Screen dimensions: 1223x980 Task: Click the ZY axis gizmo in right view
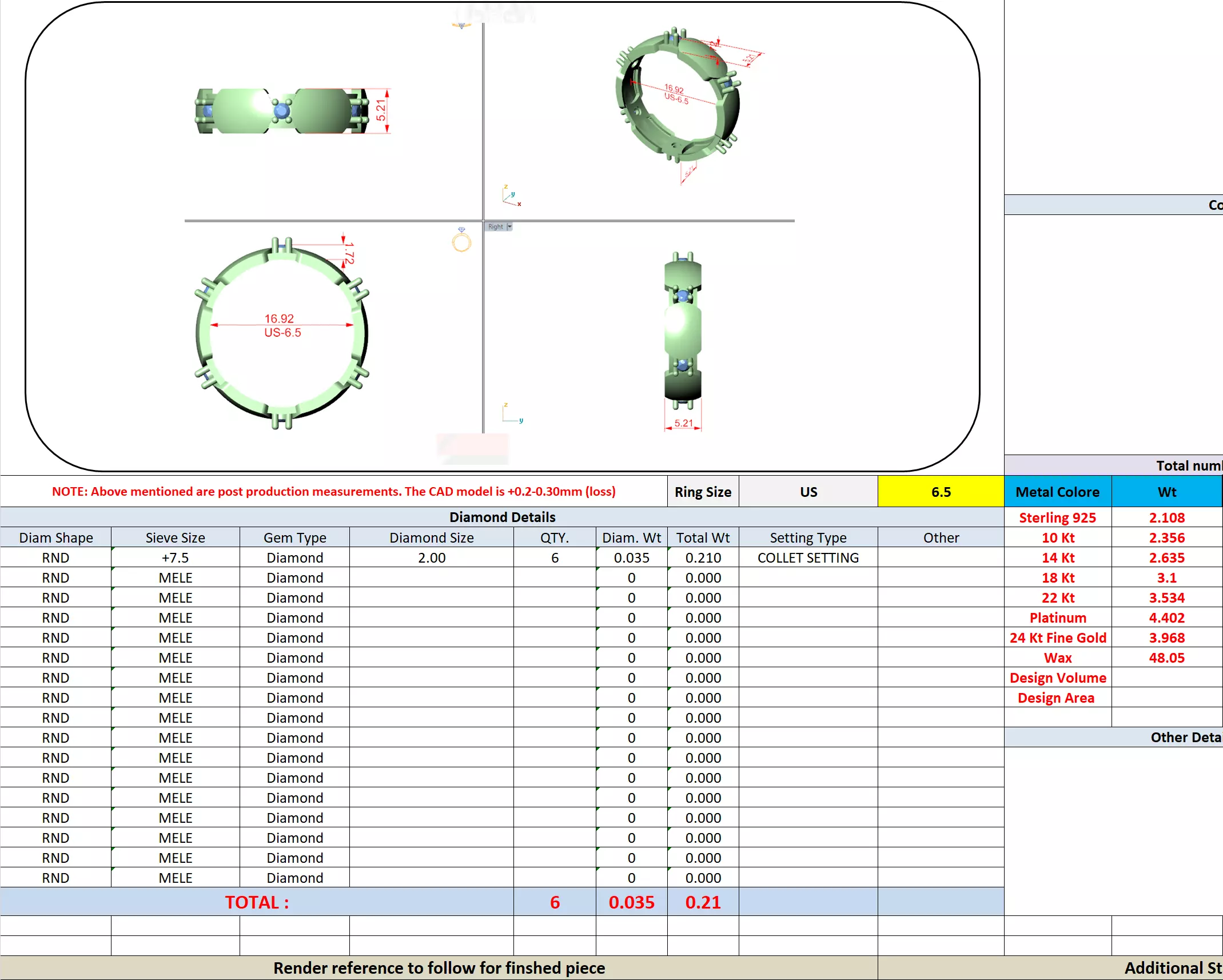tap(511, 413)
